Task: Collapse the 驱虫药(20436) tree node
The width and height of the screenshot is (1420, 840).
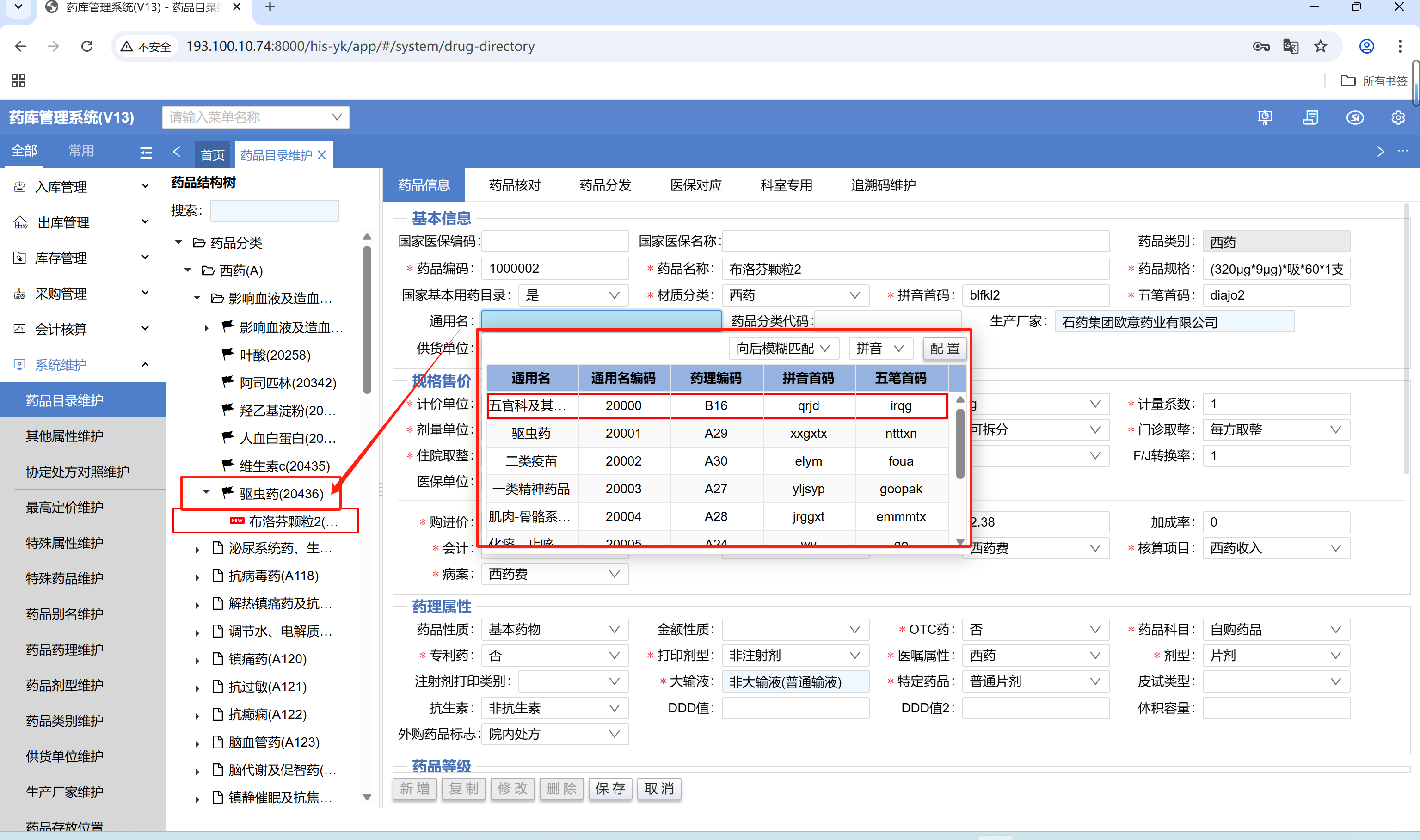Action: 207,492
